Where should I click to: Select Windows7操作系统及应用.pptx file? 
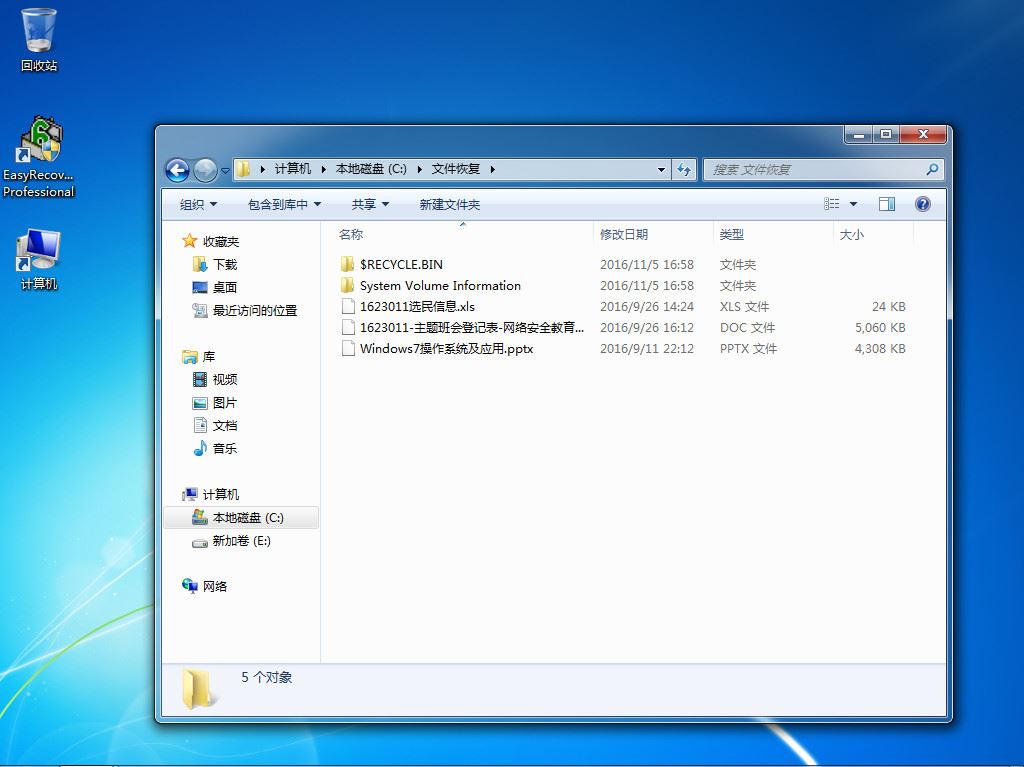[446, 348]
